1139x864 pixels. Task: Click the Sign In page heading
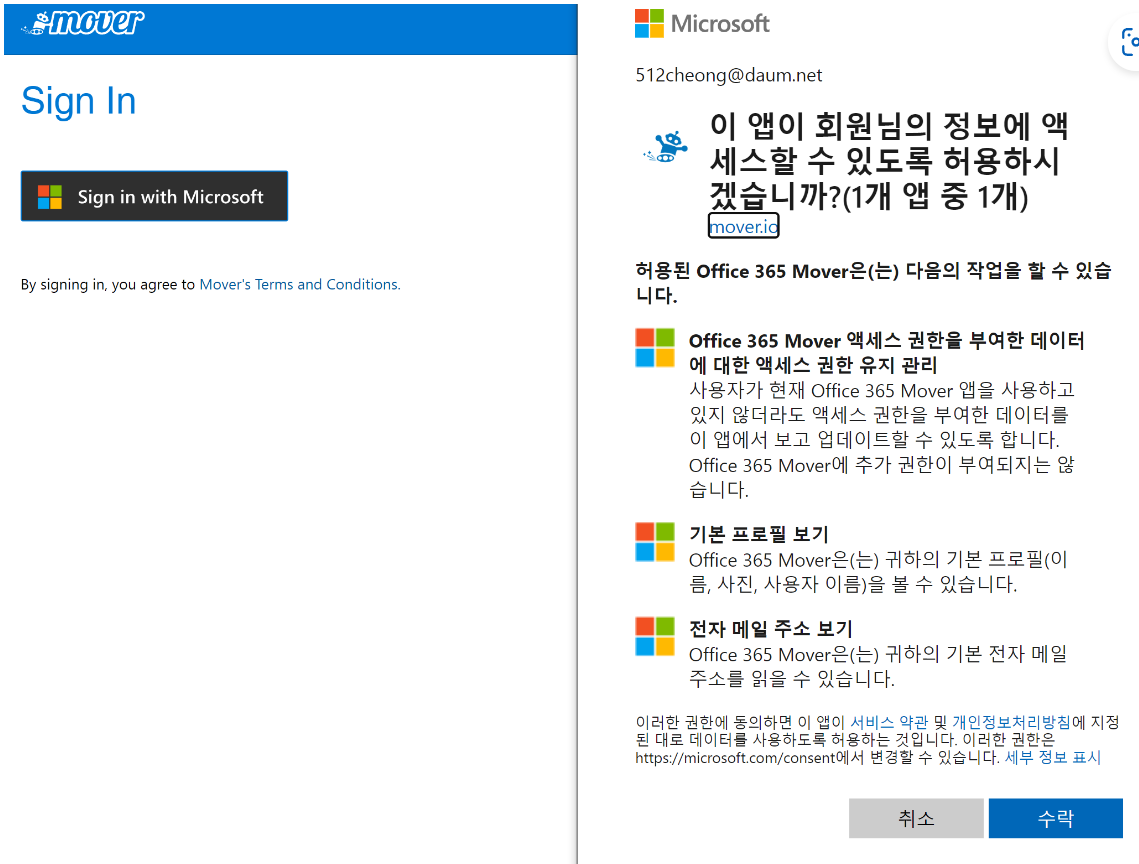click(78, 101)
